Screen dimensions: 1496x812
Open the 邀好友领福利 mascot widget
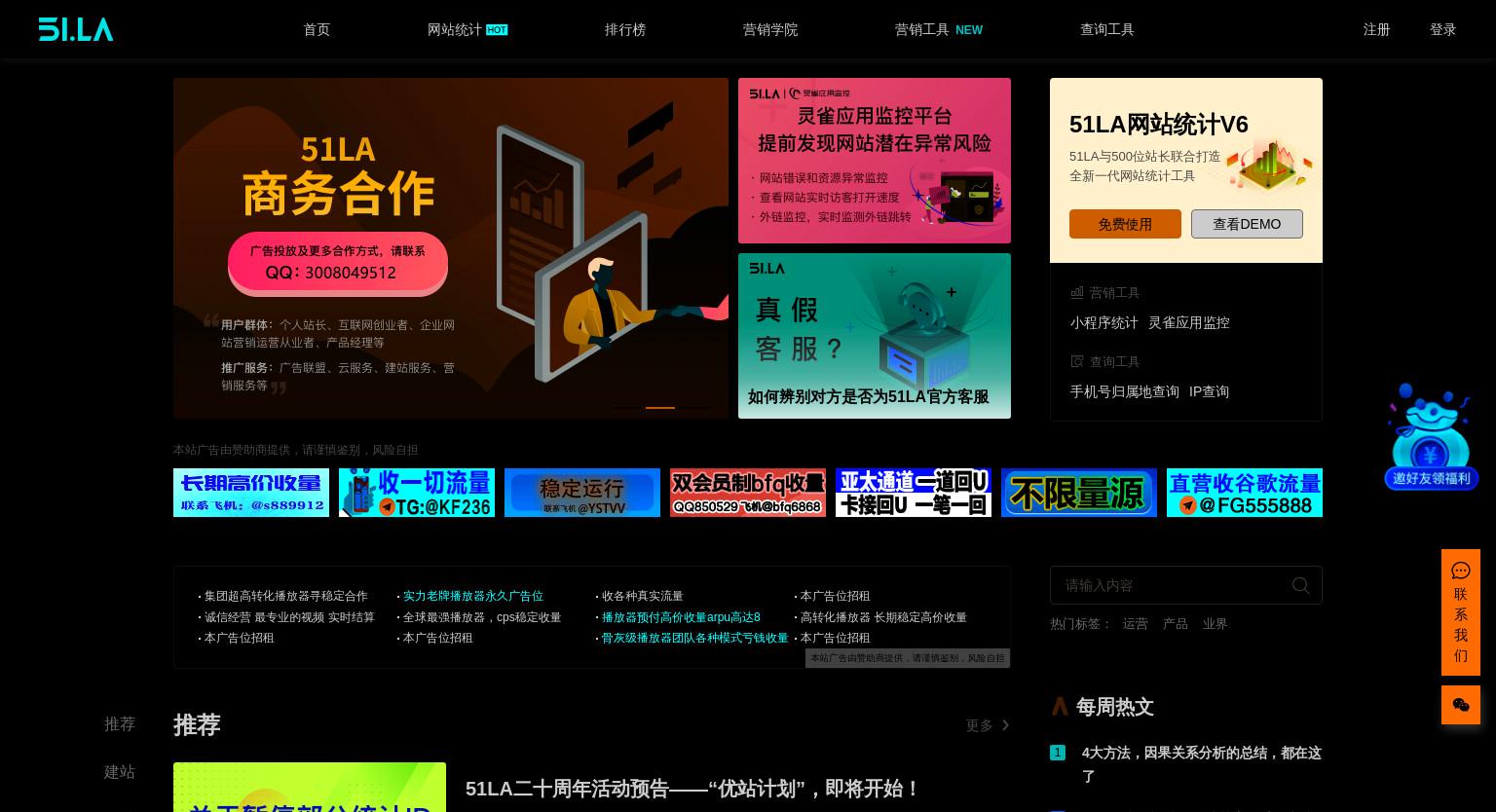pos(1431,436)
